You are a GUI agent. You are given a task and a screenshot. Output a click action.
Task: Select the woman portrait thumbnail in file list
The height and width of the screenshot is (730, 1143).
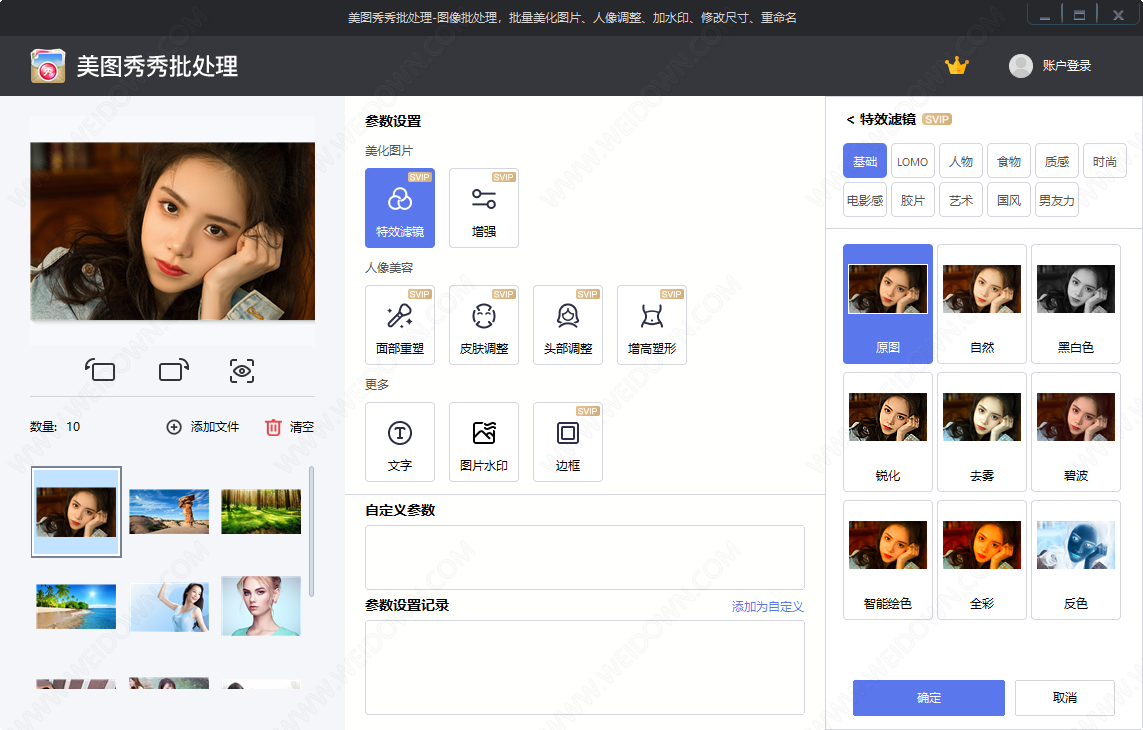[77, 512]
